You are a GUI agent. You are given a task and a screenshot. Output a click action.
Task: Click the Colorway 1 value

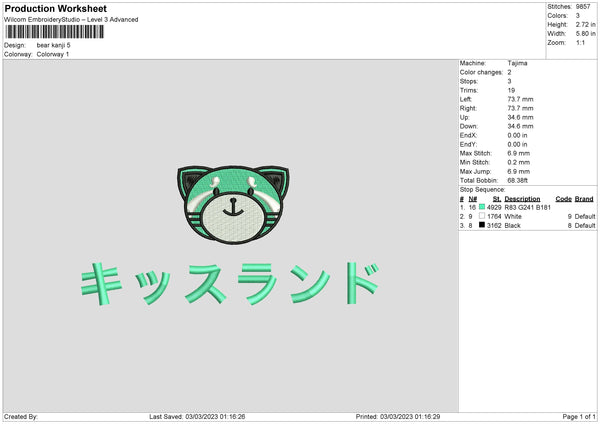click(53, 54)
